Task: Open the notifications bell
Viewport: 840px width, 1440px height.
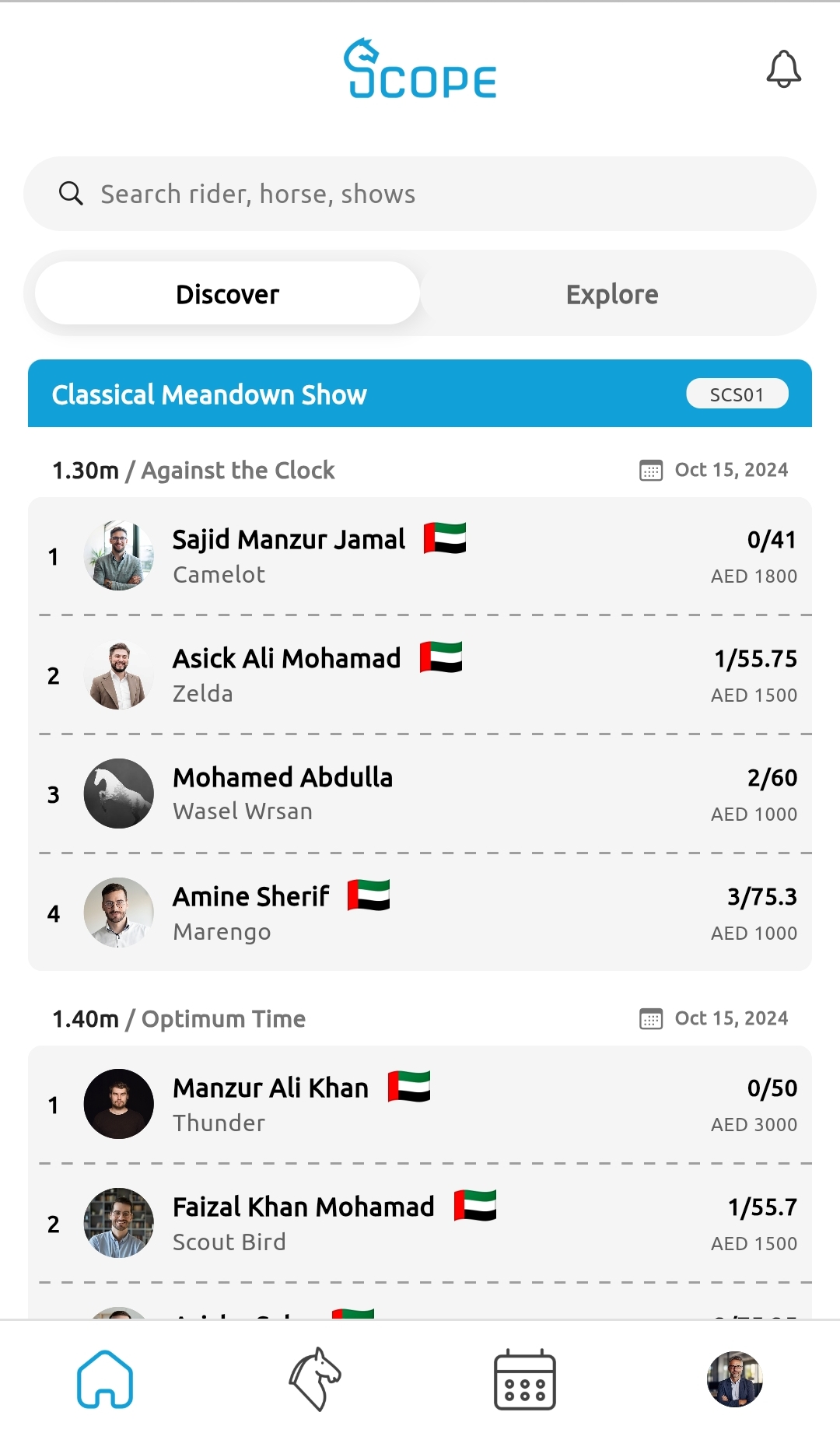Action: (783, 69)
